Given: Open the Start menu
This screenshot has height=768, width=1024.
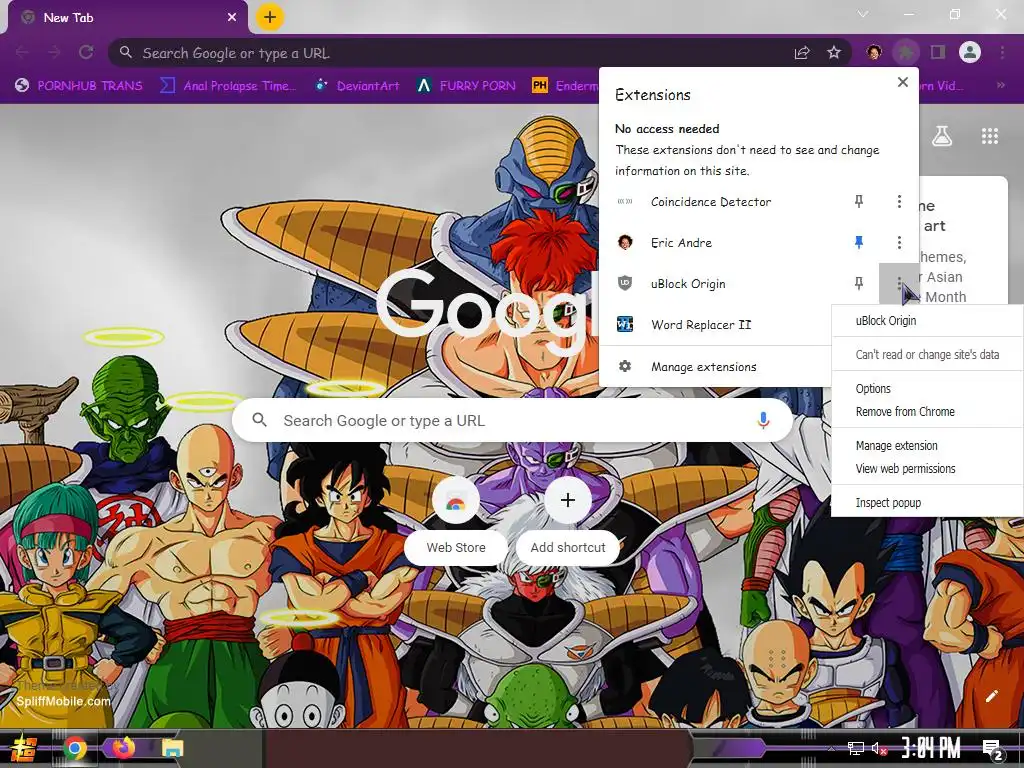Looking at the screenshot, I should [24, 748].
